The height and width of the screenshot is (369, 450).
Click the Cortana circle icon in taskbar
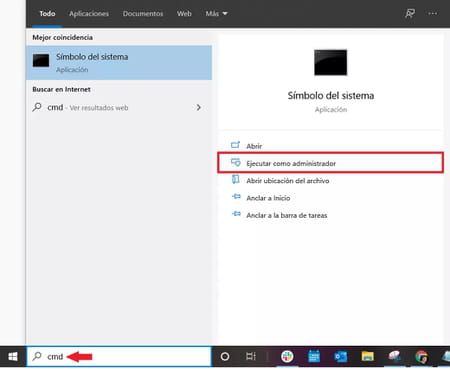225,357
